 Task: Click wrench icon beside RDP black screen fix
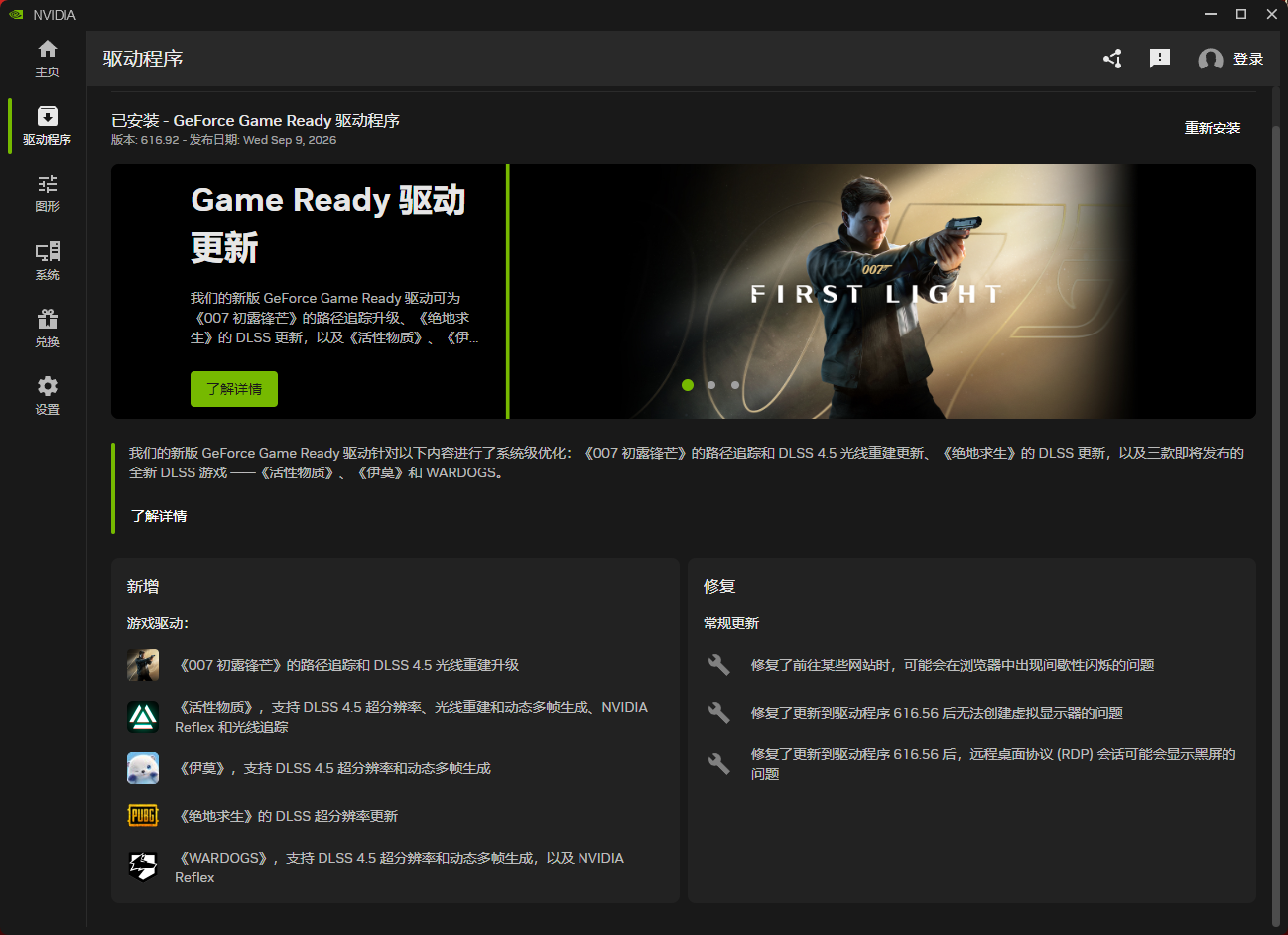click(x=719, y=764)
